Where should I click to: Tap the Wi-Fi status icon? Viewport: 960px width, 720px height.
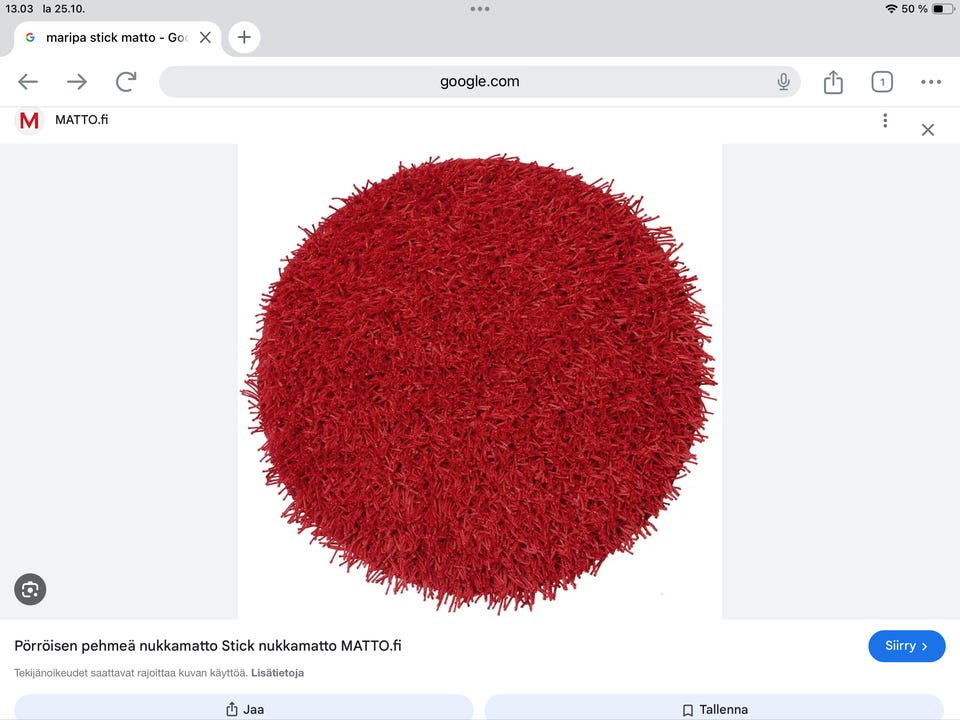click(891, 9)
